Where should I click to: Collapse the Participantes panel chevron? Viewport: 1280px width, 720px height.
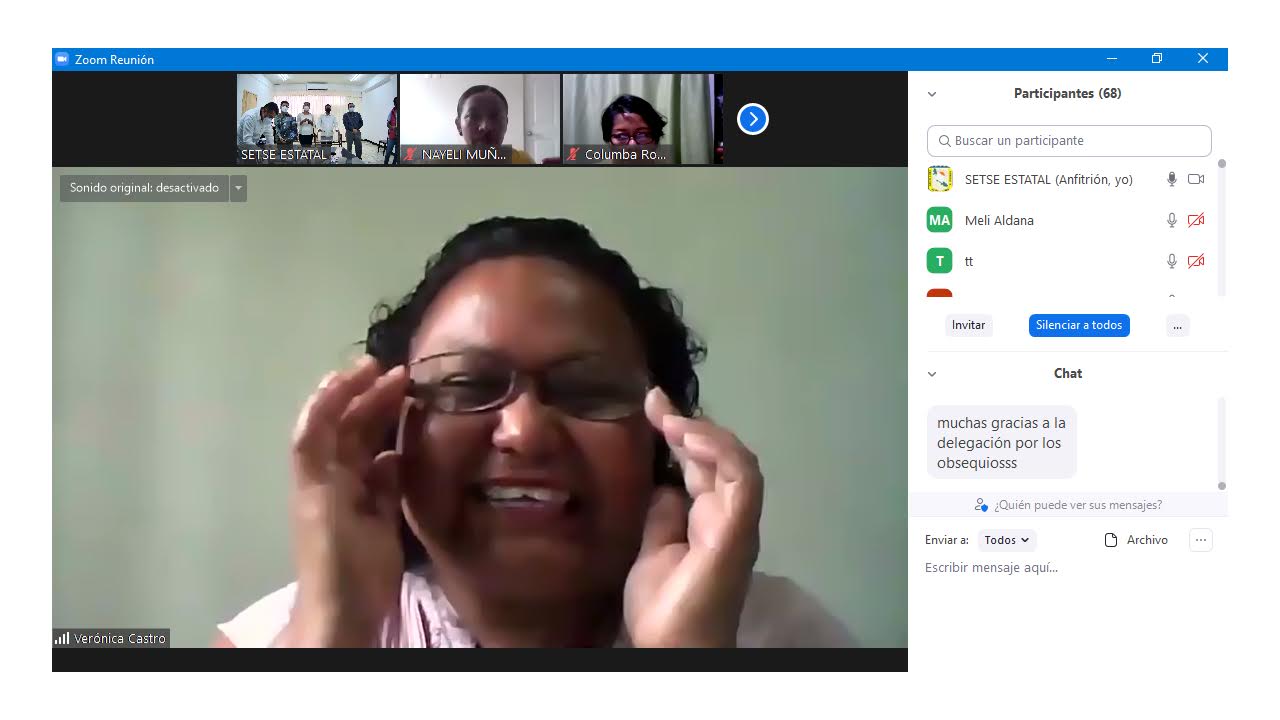[932, 94]
